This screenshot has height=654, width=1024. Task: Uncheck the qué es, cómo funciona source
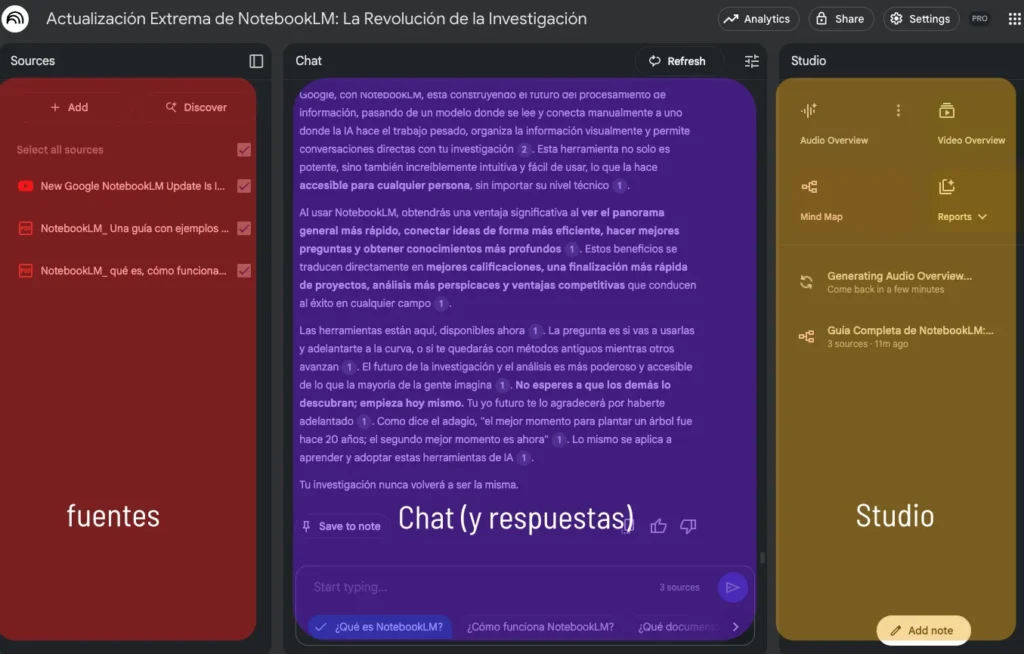[244, 270]
